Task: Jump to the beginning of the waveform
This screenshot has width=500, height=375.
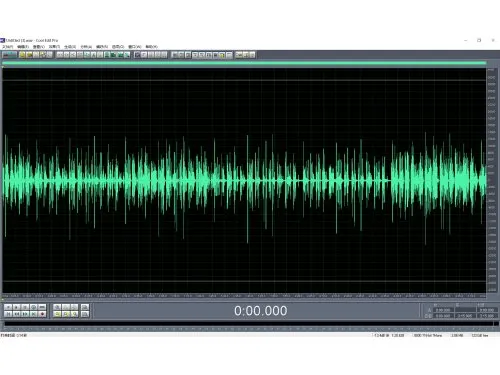Action: click(x=8, y=314)
